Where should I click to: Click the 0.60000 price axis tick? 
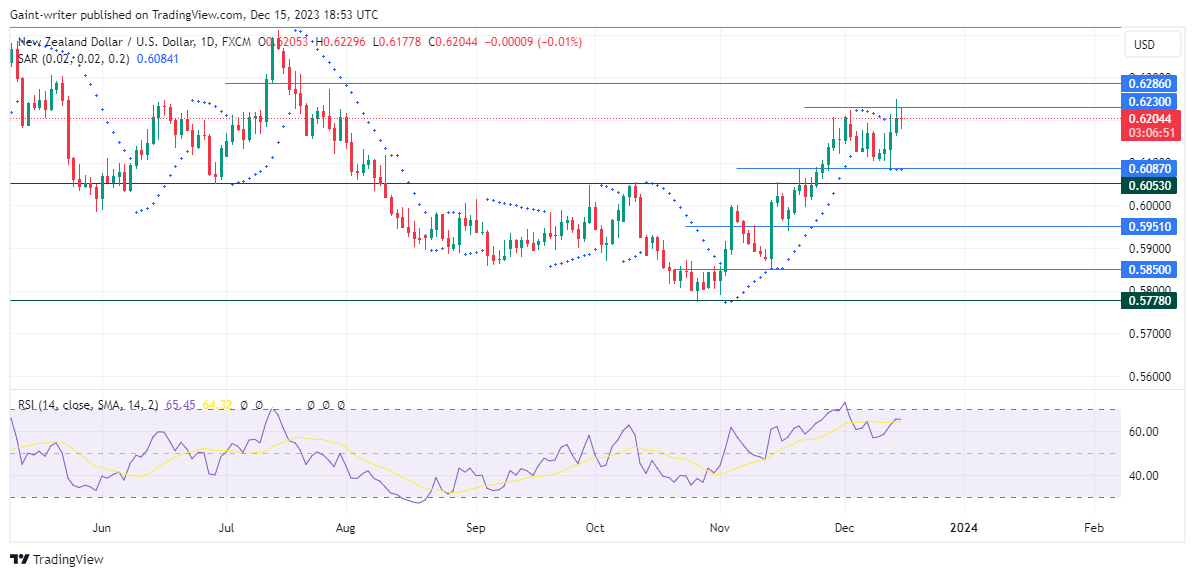pos(1150,205)
